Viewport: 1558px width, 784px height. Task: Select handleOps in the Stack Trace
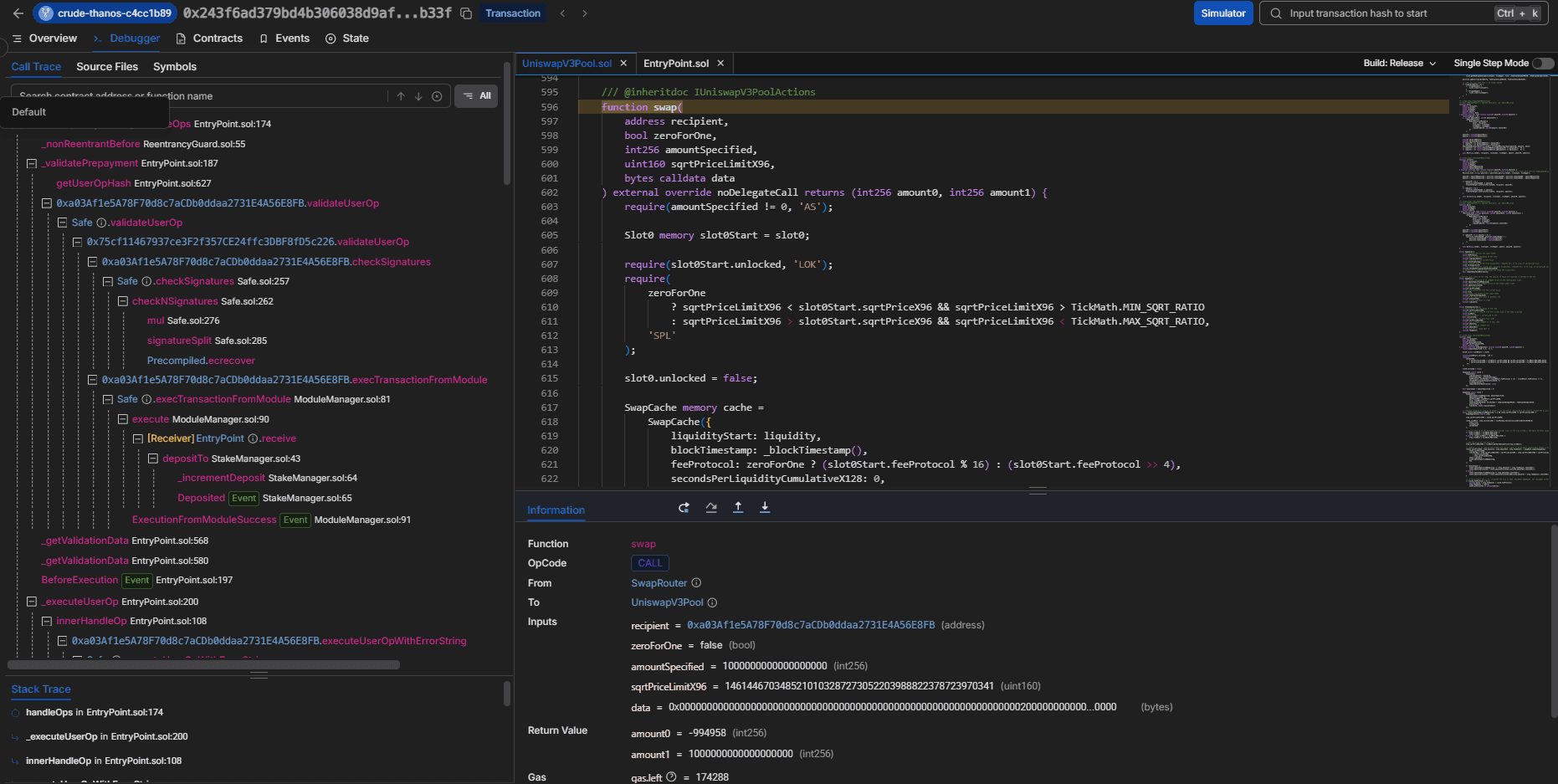tap(95, 712)
